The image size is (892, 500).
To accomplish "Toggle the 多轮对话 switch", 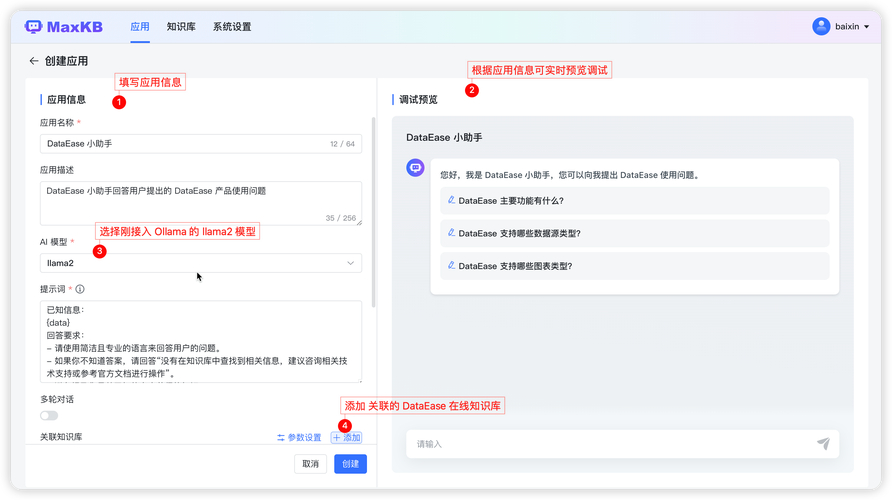I will point(49,415).
